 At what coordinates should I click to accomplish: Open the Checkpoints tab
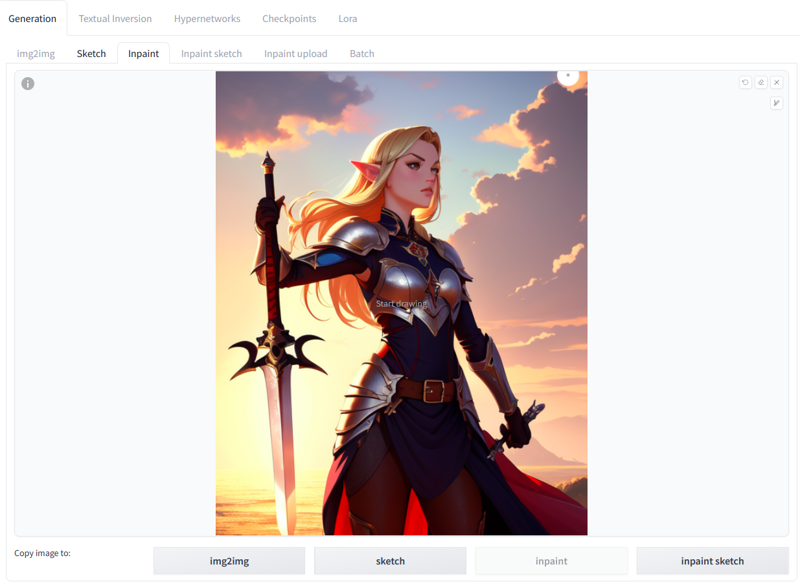[289, 19]
